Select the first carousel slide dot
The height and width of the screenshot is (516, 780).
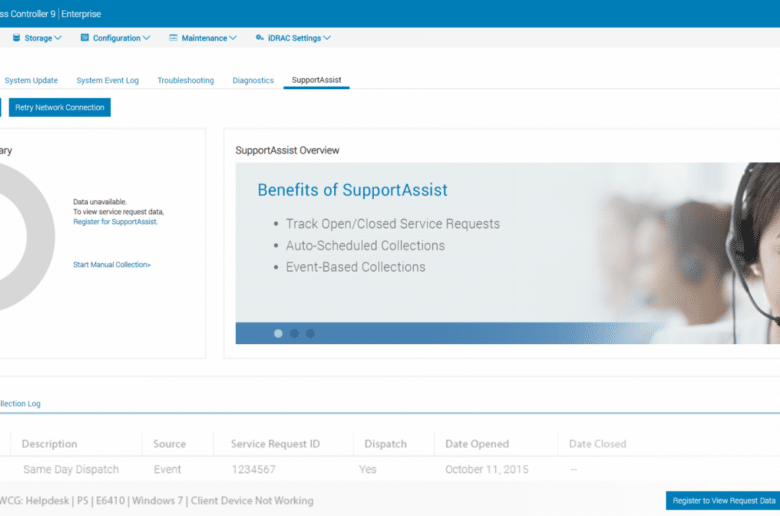(x=278, y=333)
